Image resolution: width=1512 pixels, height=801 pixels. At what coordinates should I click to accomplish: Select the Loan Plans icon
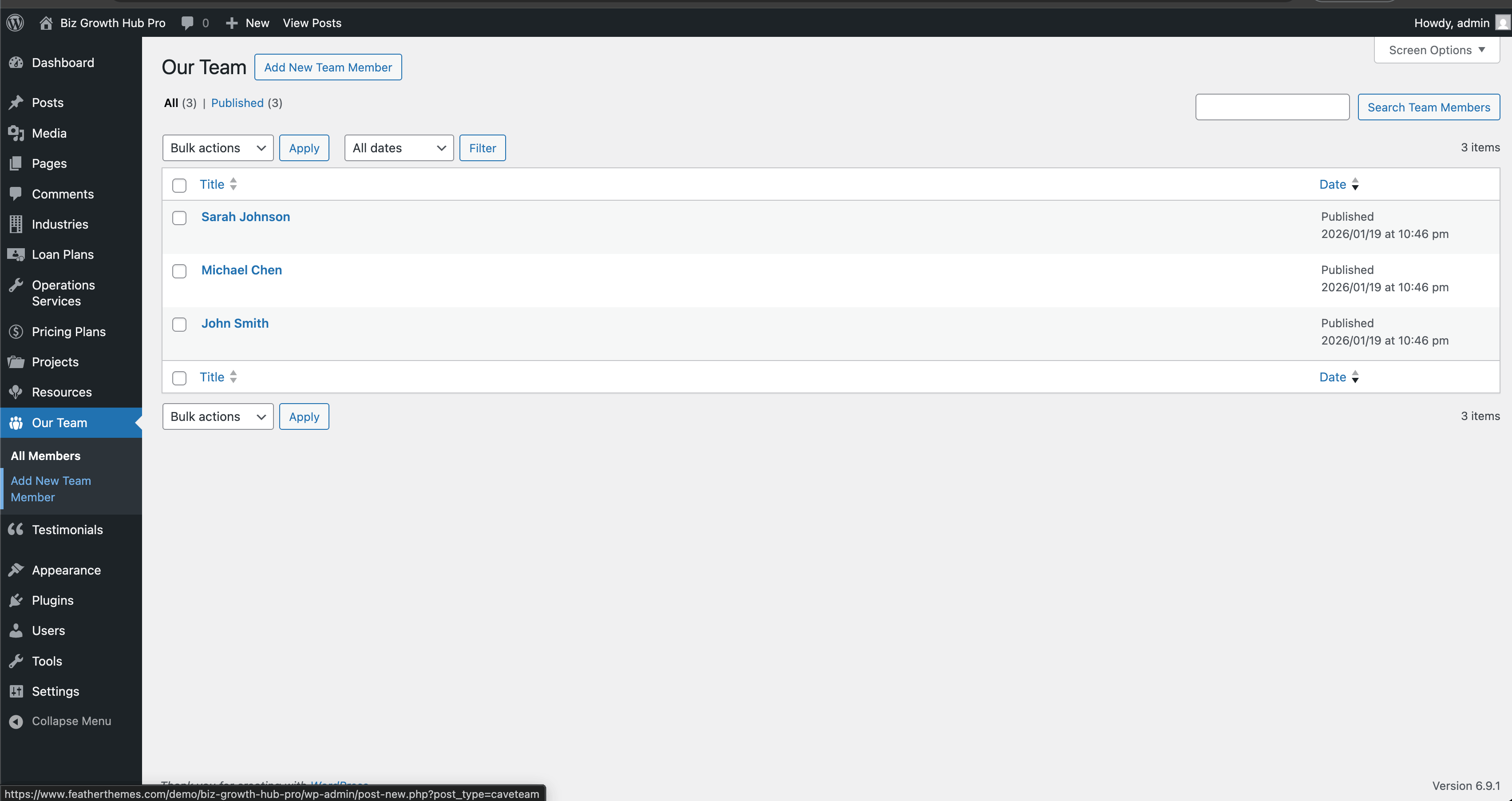point(16,254)
